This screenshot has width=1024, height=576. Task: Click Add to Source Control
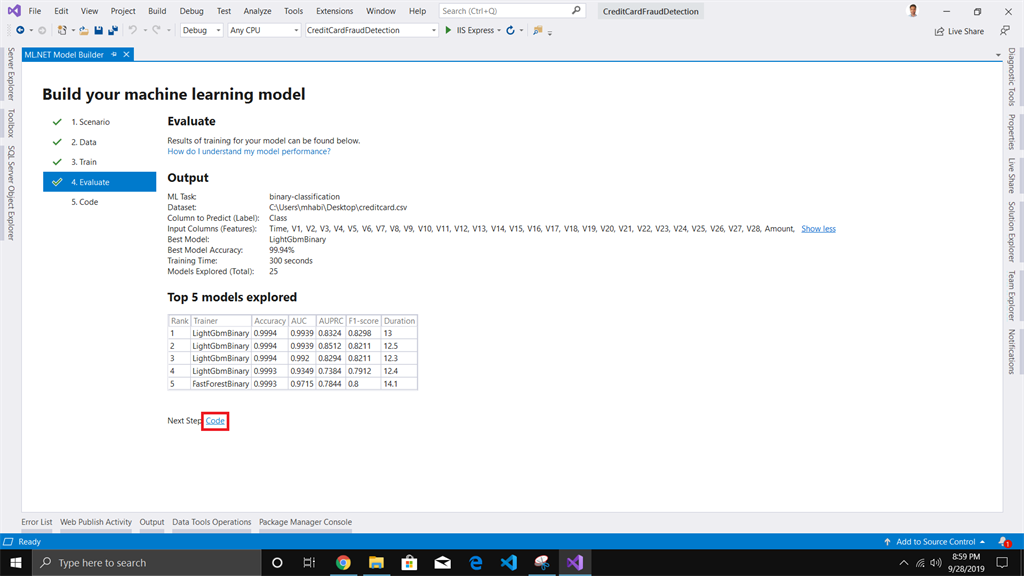935,541
